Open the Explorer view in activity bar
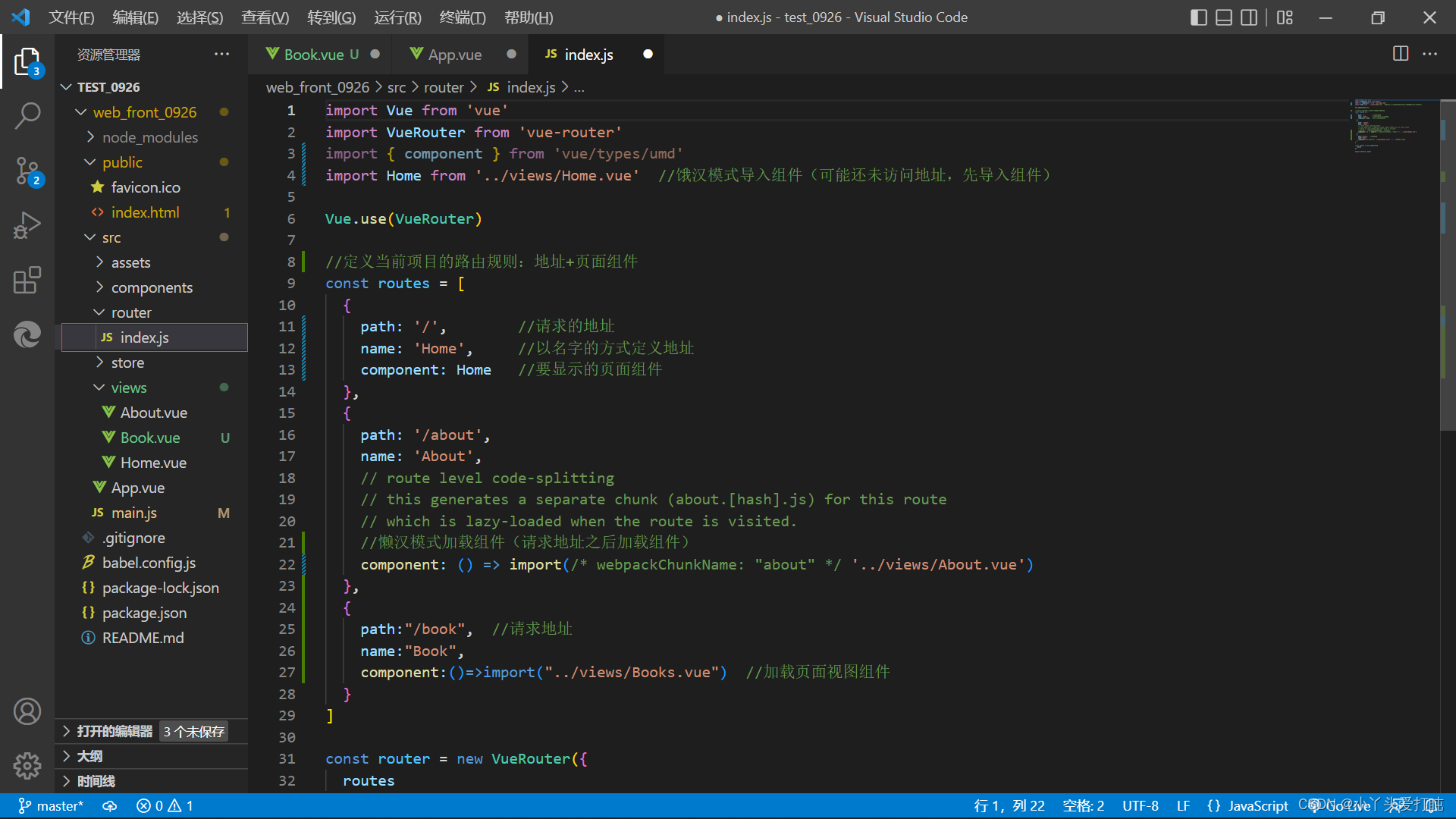Screen dimensions: 1456x819 (27, 62)
